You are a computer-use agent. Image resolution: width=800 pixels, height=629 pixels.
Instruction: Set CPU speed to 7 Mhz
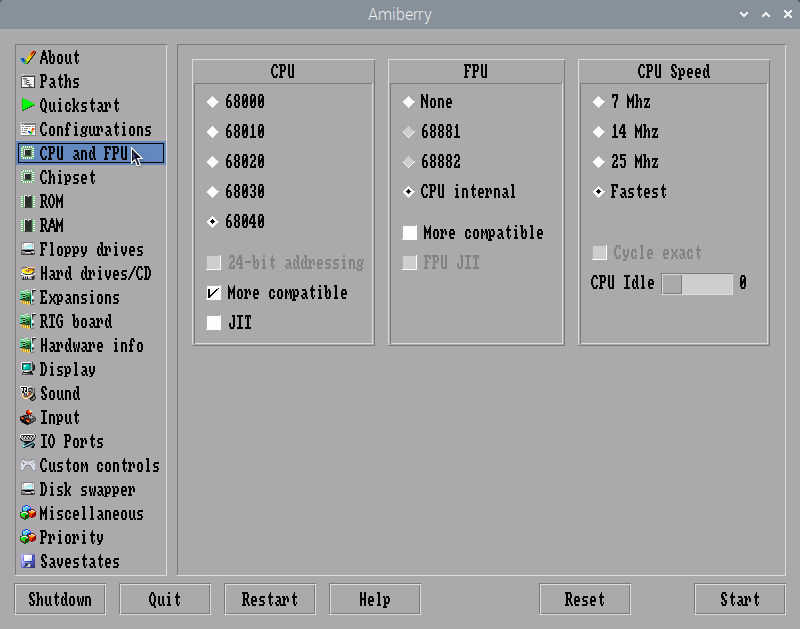(621, 102)
